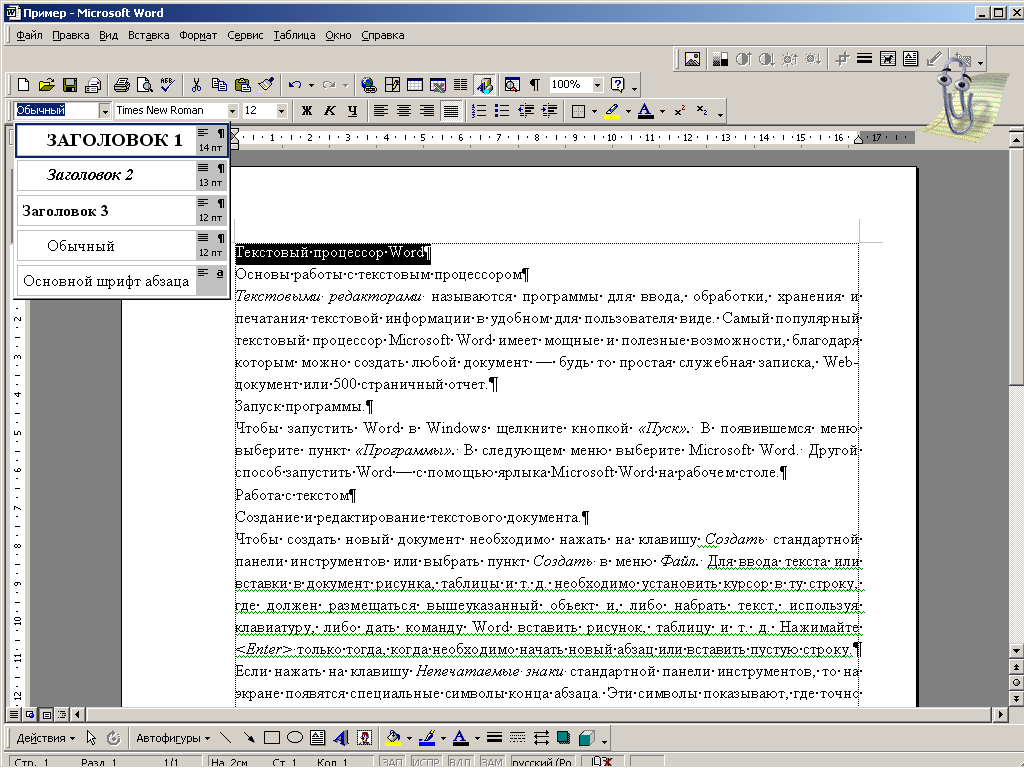1024x768 pixels.
Task: Create a new blank document
Action: click(x=24, y=85)
